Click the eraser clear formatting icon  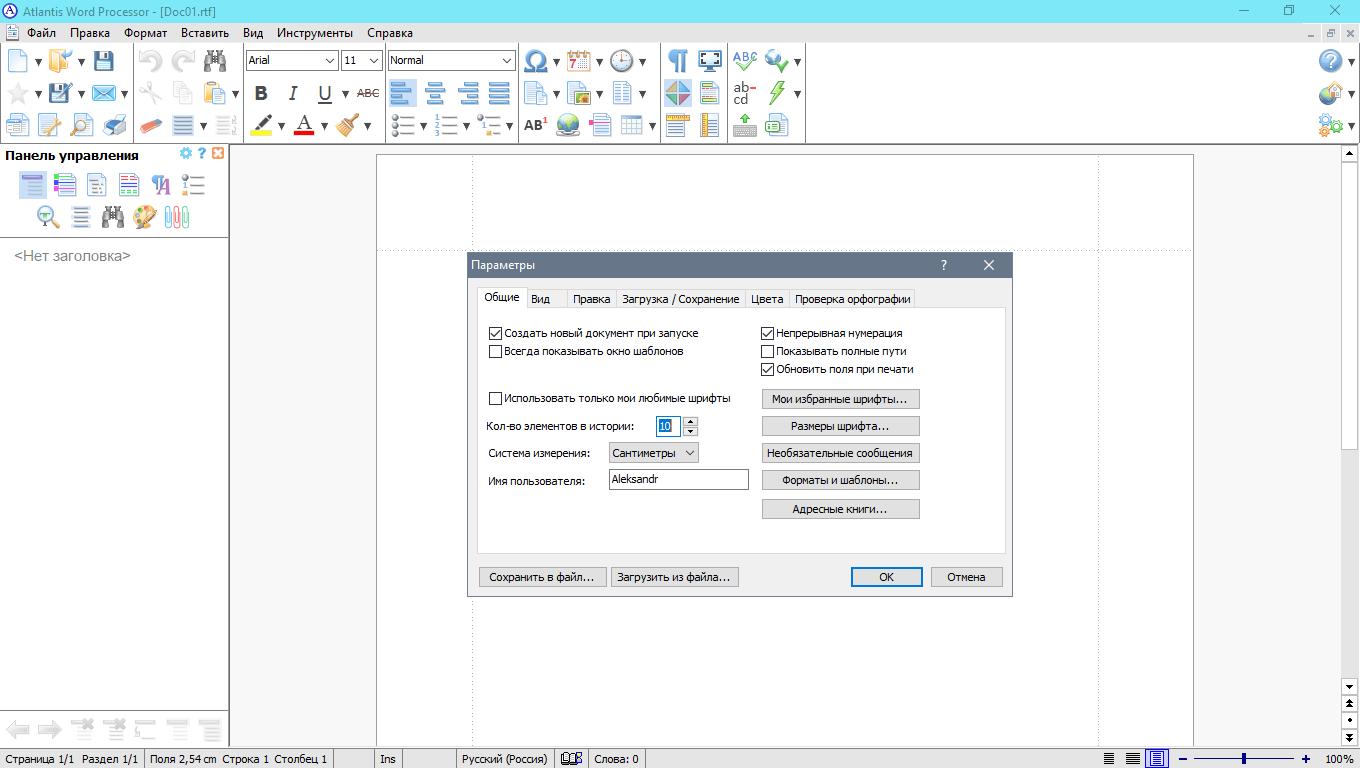[151, 125]
